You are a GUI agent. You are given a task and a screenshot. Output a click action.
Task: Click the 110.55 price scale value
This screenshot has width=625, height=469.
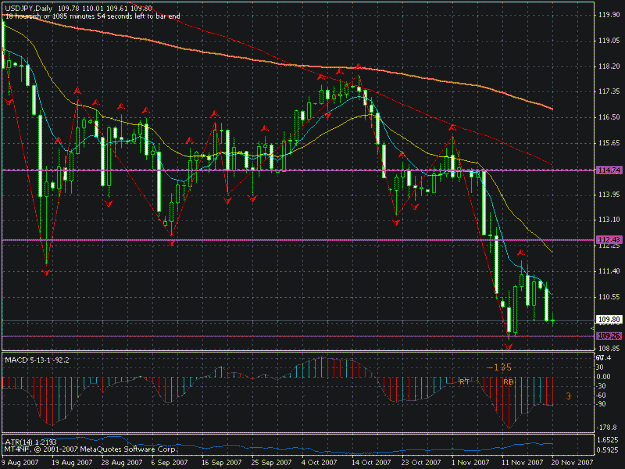[x=609, y=296]
